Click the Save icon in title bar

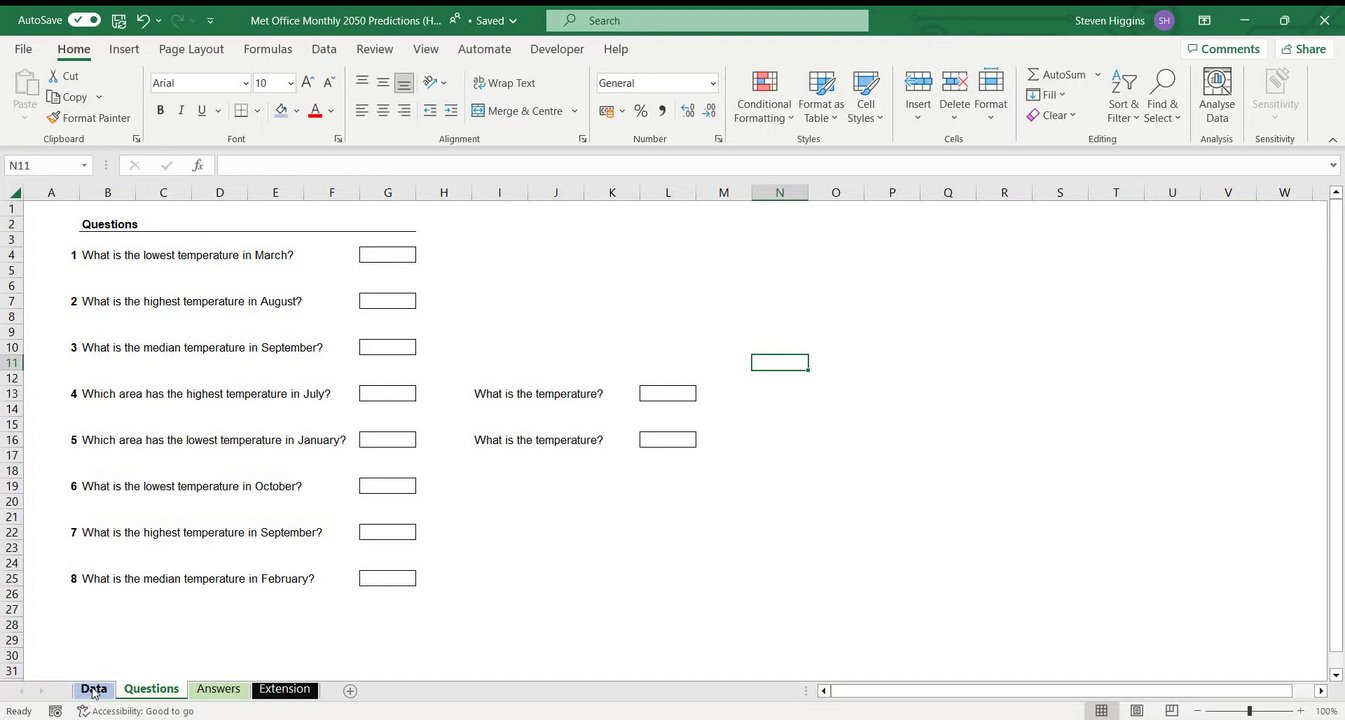click(x=119, y=20)
